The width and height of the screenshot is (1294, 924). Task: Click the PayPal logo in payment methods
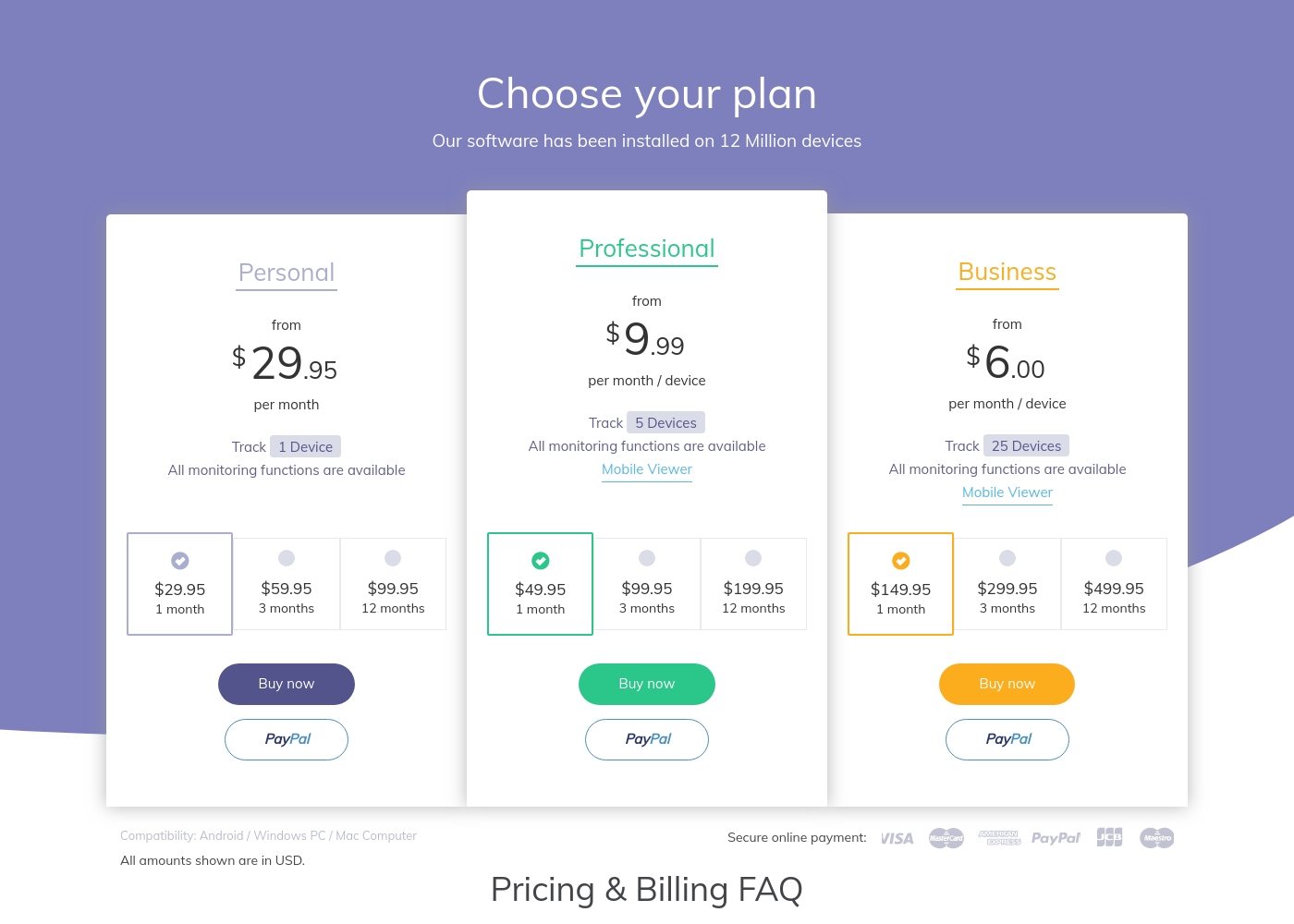pyautogui.click(x=1056, y=838)
